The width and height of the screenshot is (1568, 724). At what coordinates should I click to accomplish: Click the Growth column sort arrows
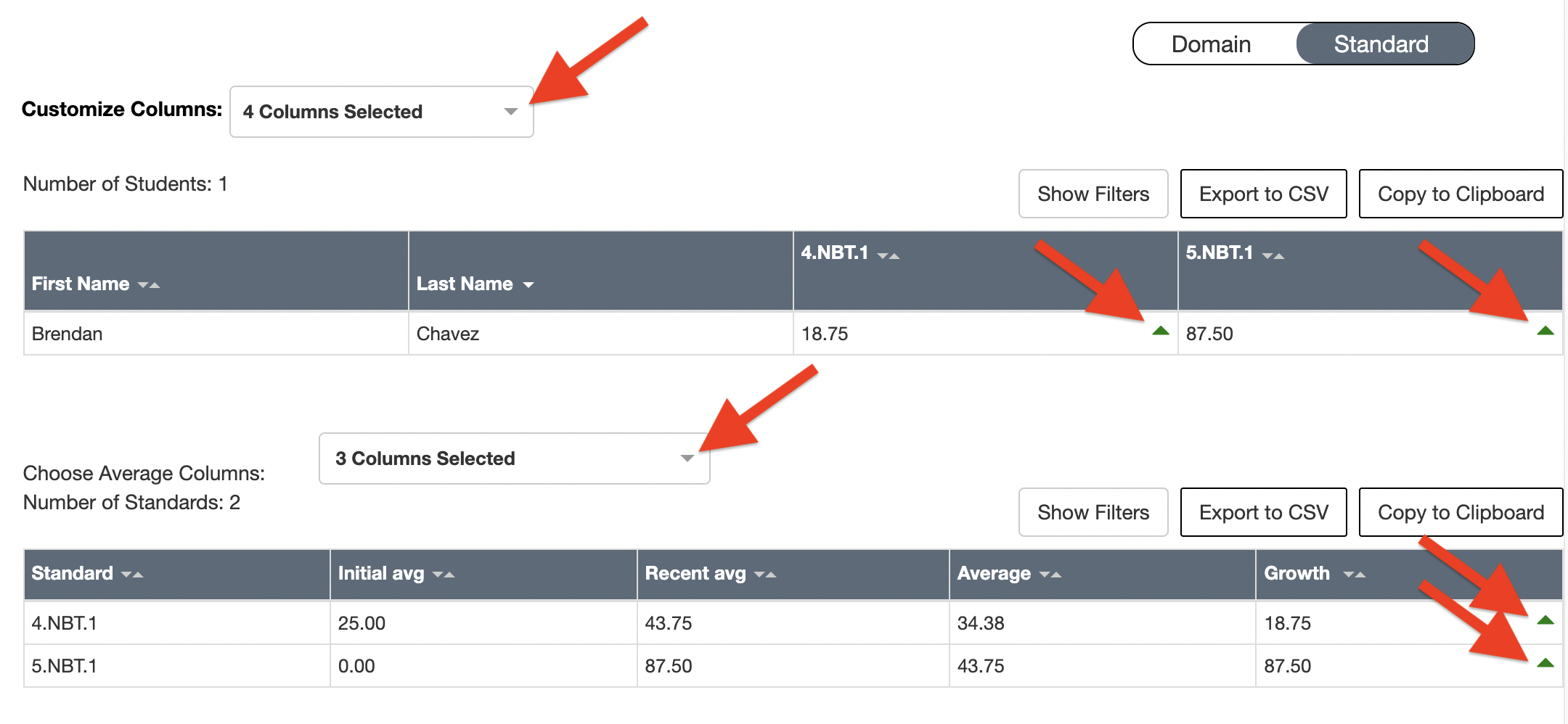click(1354, 575)
